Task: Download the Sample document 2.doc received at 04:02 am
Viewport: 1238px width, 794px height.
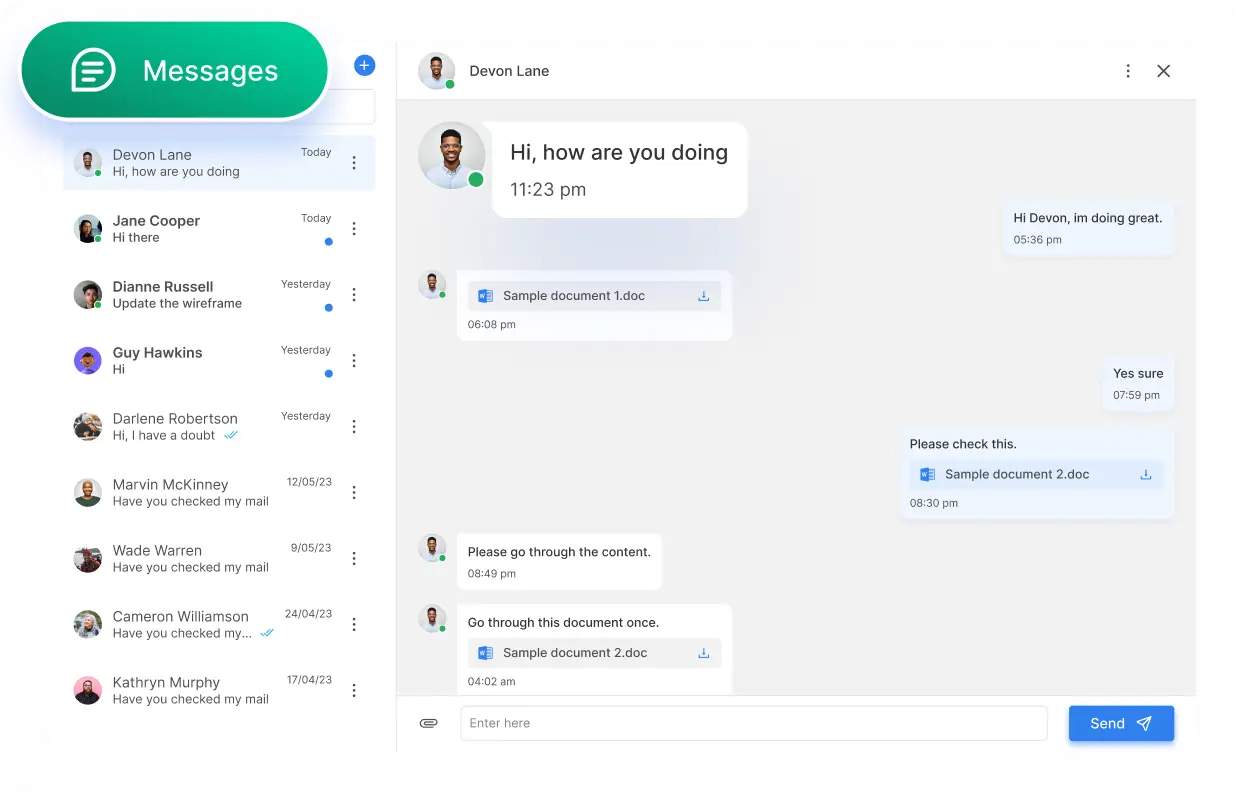Action: tap(703, 653)
